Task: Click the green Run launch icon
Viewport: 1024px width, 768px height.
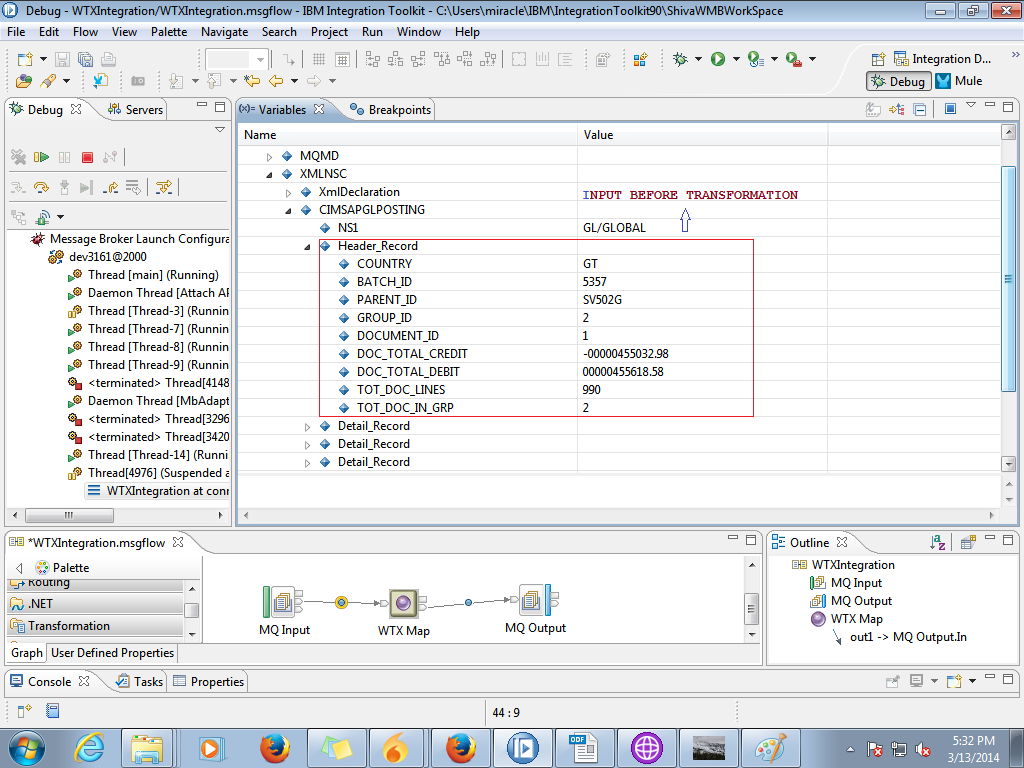Action: (718, 59)
